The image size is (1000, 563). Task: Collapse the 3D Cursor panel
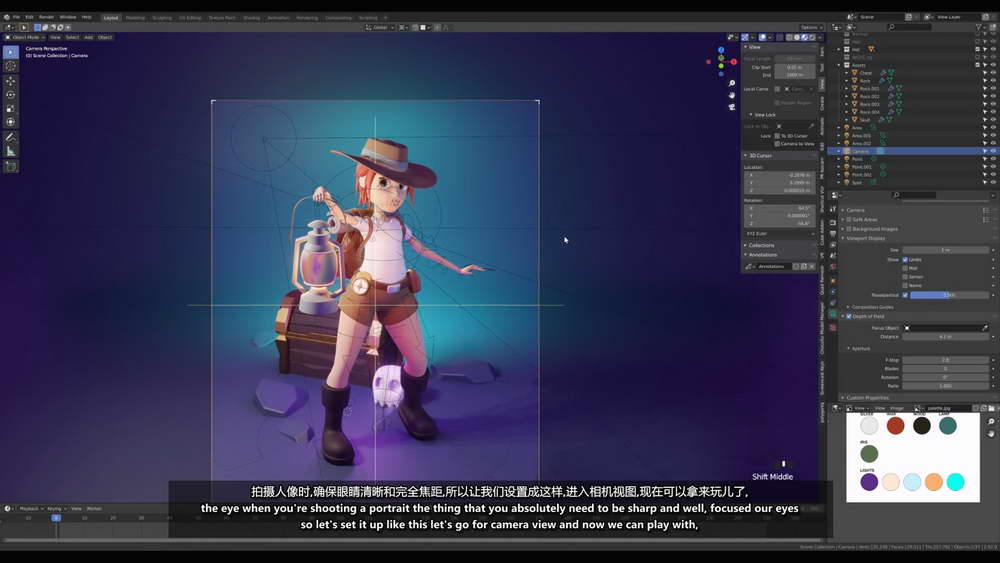tap(746, 156)
